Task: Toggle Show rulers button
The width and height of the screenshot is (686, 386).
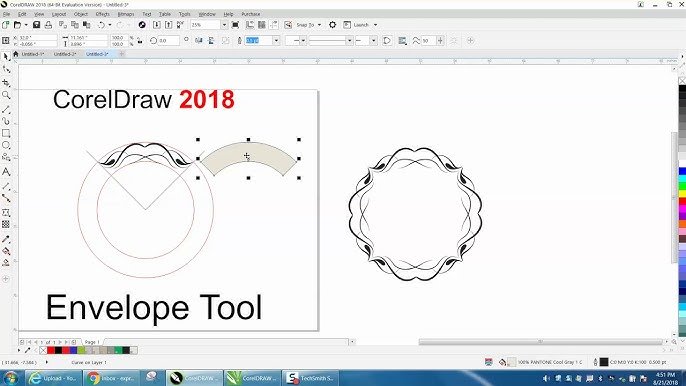Action: [x=250, y=25]
